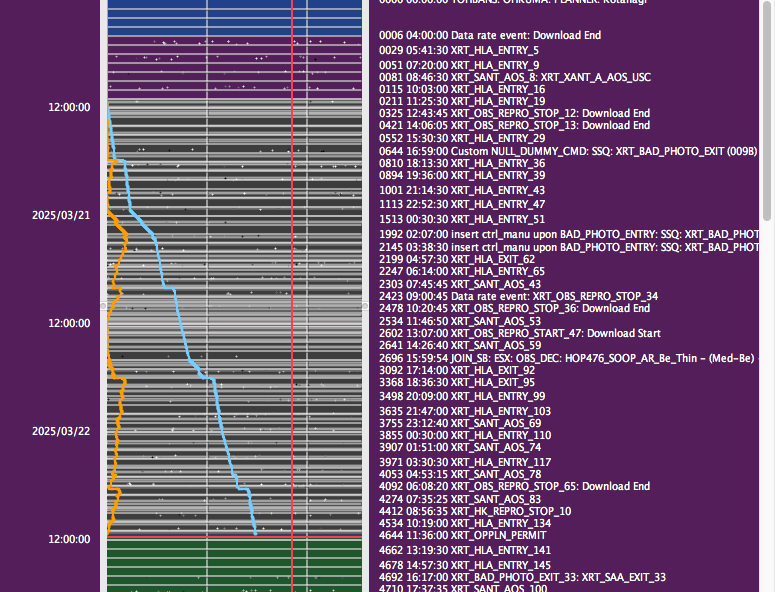Select event 4412 XRT_HK_REPRO_STOP_10
This screenshot has width=775, height=592.
pos(474,511)
